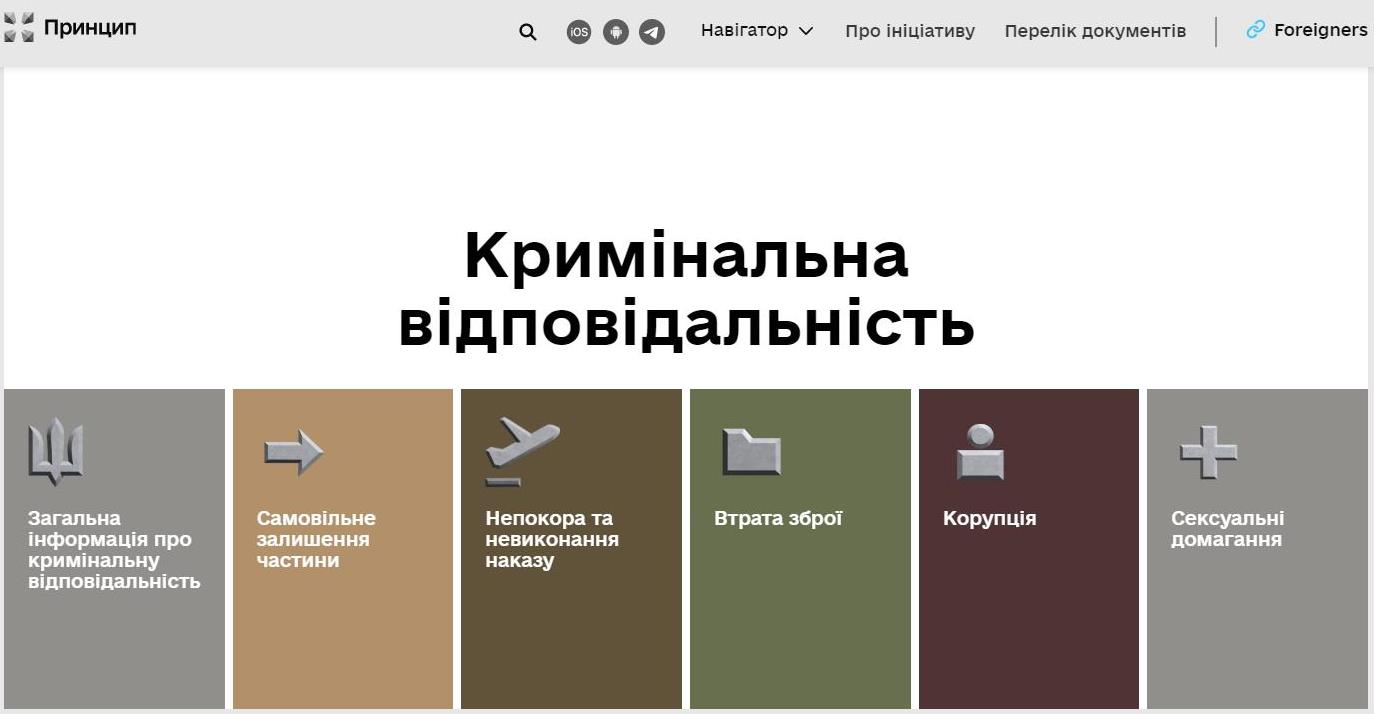Click the airplane departure icon
This screenshot has width=1374, height=714.
pyautogui.click(x=521, y=450)
